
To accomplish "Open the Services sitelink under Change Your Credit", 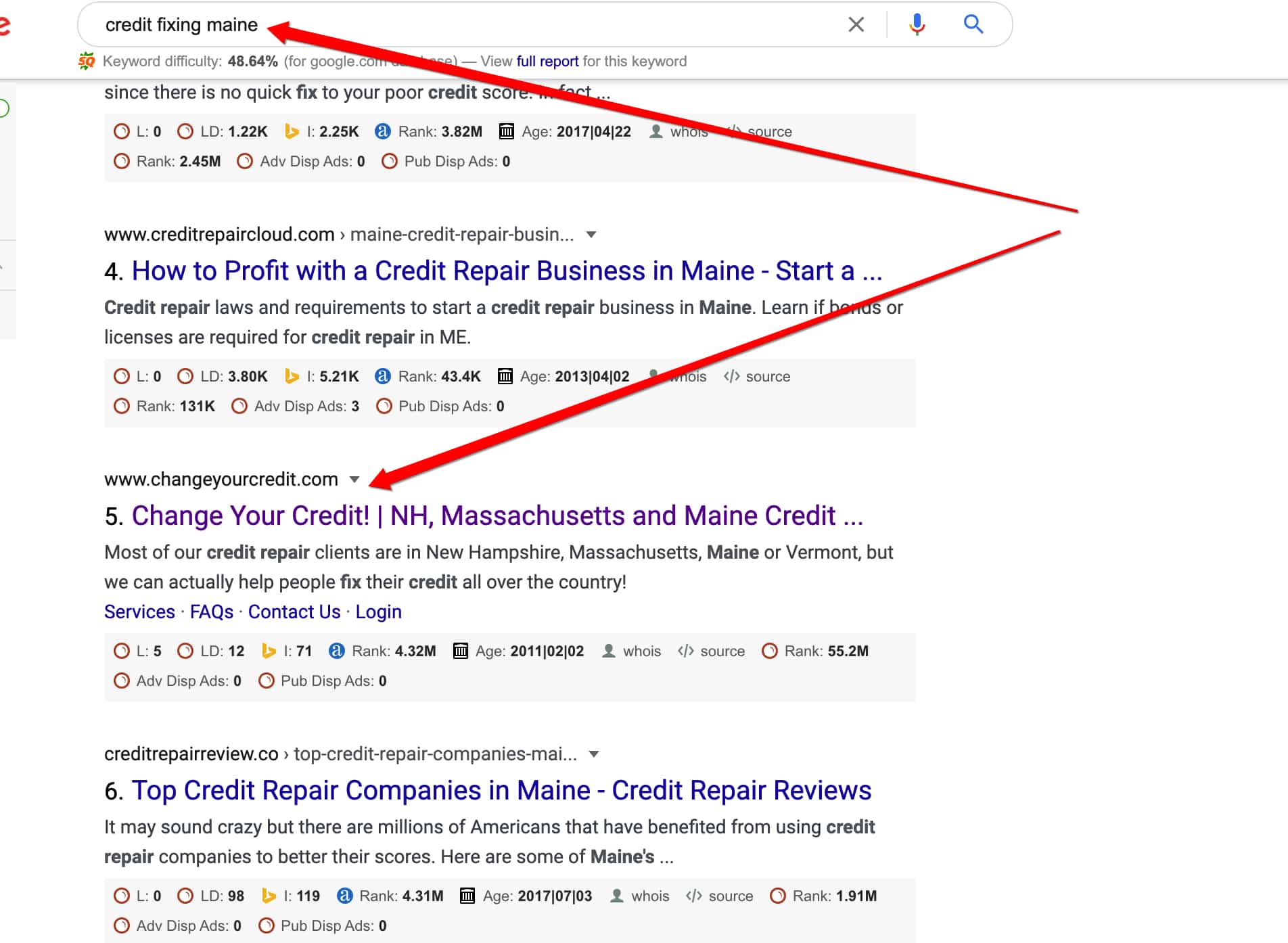I will tap(139, 612).
